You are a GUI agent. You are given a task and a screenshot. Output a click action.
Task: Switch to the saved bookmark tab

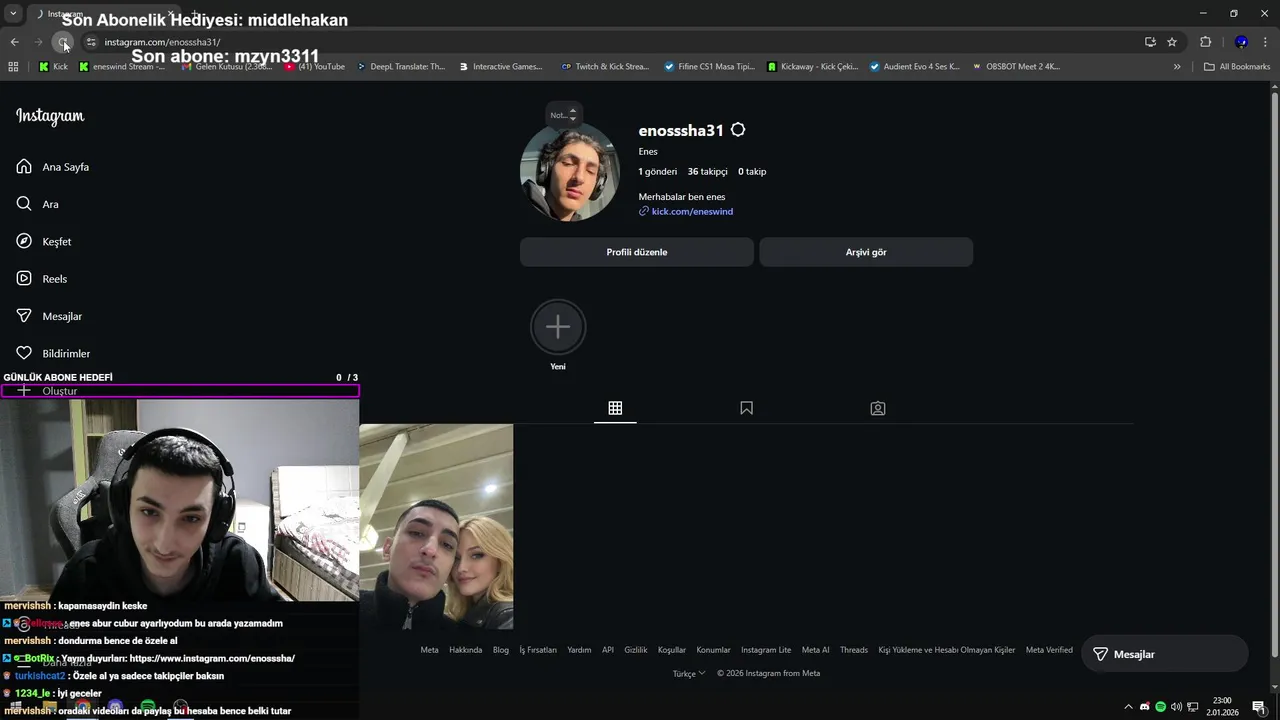tap(746, 408)
